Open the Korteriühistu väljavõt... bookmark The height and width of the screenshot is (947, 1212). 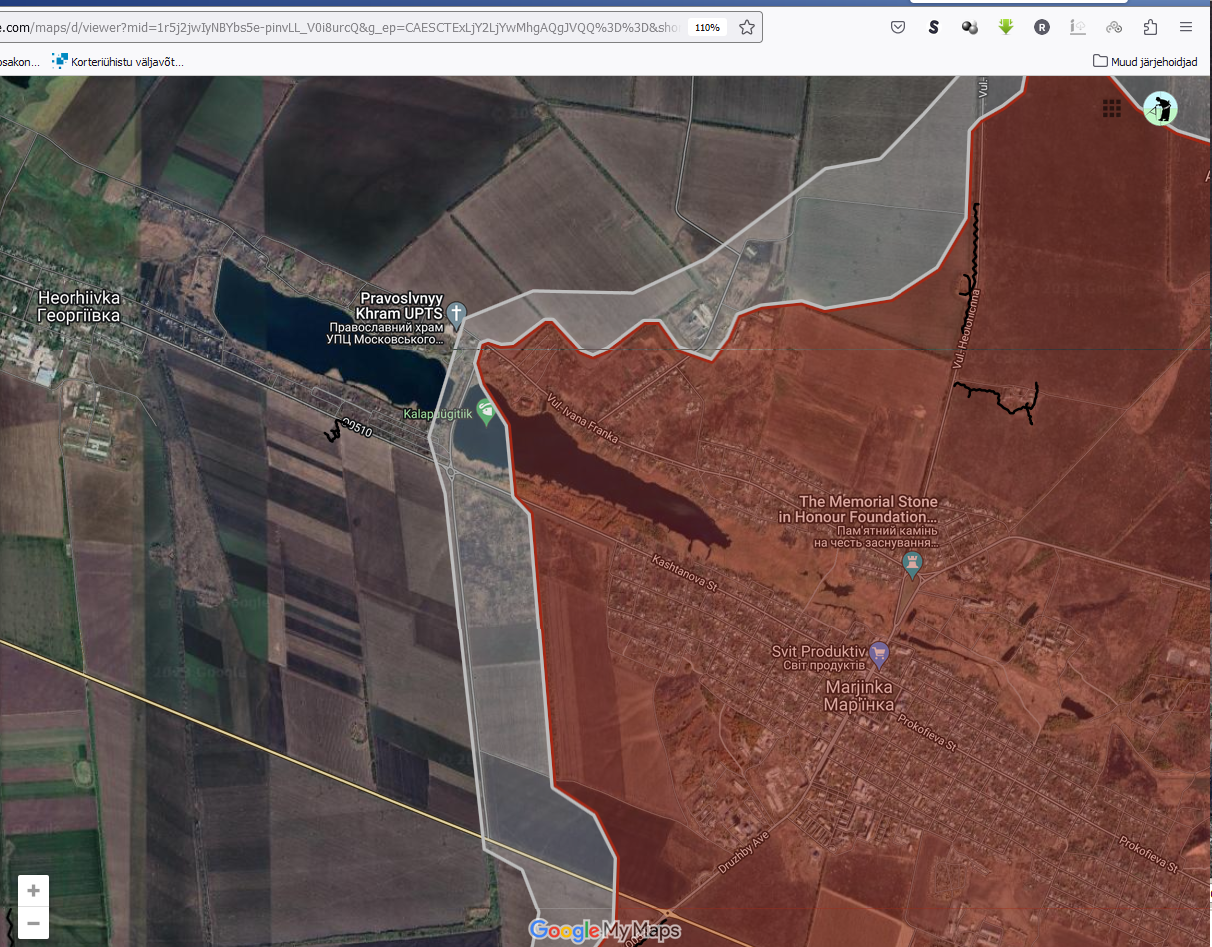click(118, 62)
